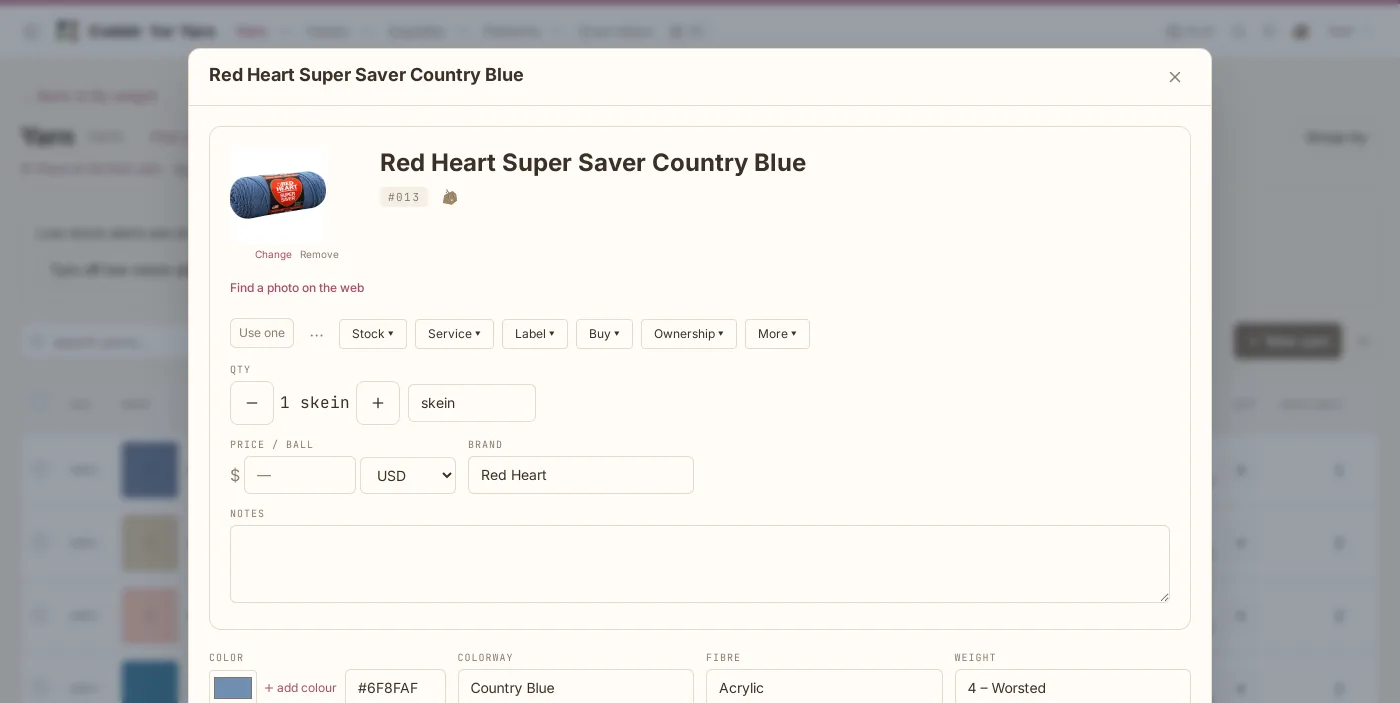Click the large item title in the card
The width and height of the screenshot is (1400, 703).
click(x=593, y=163)
